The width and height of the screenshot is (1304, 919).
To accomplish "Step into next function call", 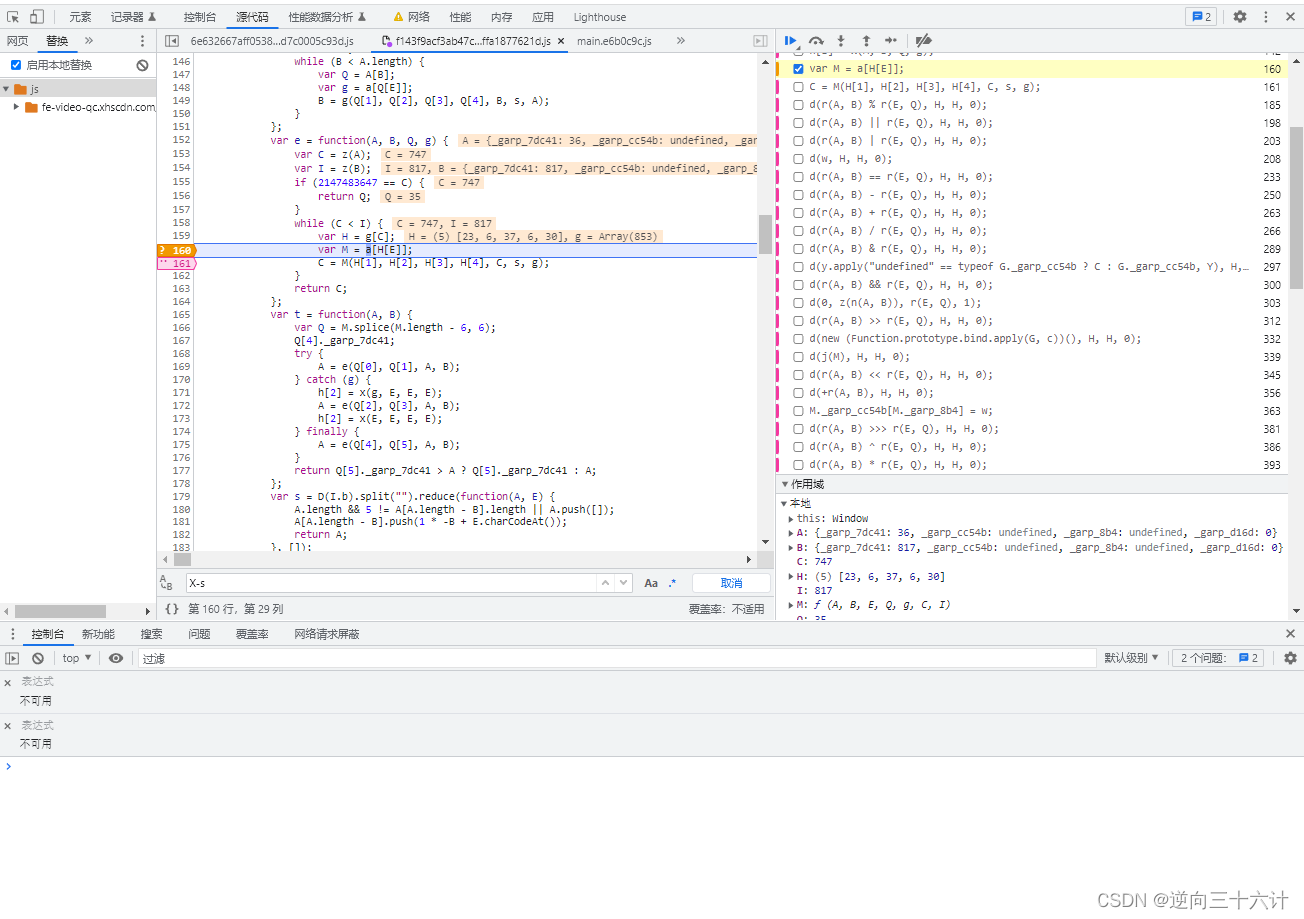I will pos(841,41).
